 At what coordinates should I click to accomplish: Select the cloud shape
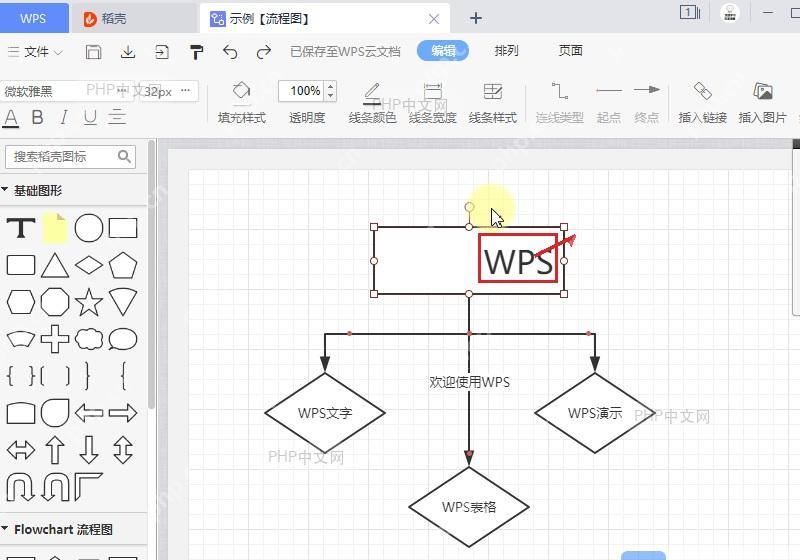coord(89,339)
